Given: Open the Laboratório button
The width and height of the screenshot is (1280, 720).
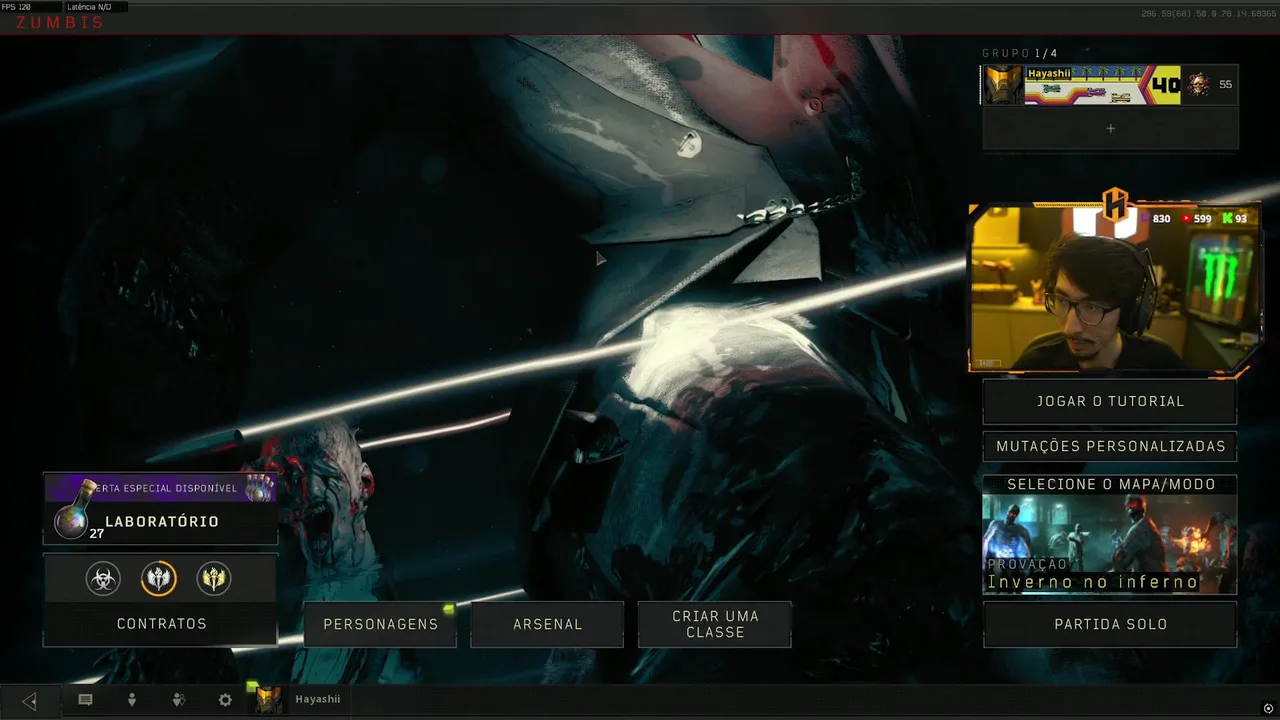Looking at the screenshot, I should point(160,521).
